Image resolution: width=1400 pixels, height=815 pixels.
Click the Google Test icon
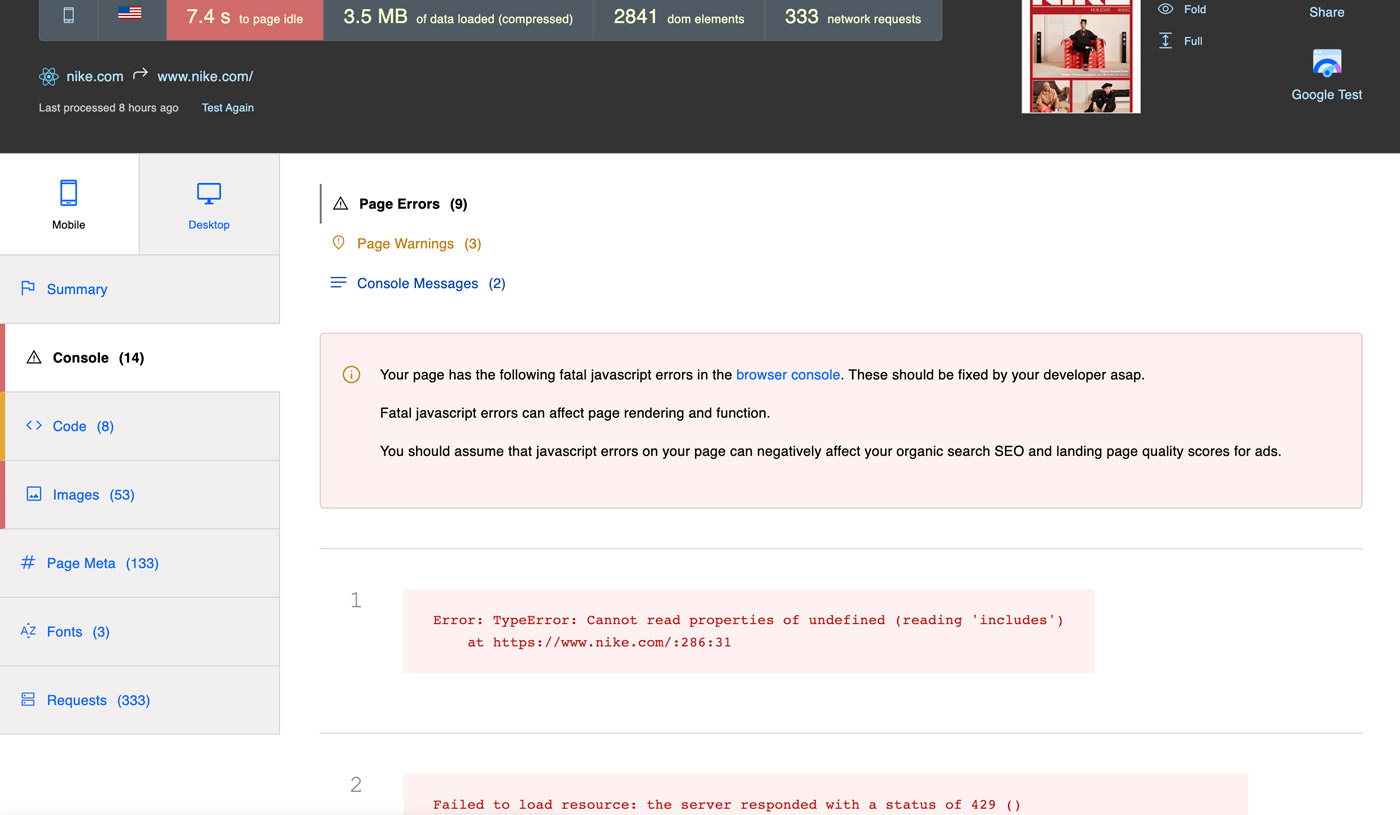1326,64
